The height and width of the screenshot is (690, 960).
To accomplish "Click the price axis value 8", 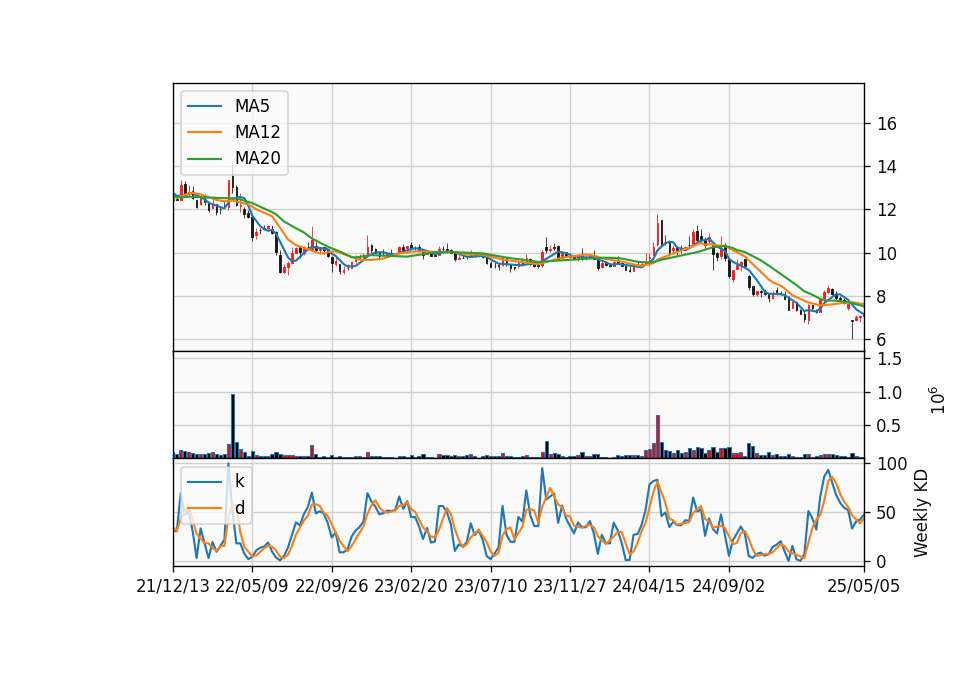I will pos(882,297).
